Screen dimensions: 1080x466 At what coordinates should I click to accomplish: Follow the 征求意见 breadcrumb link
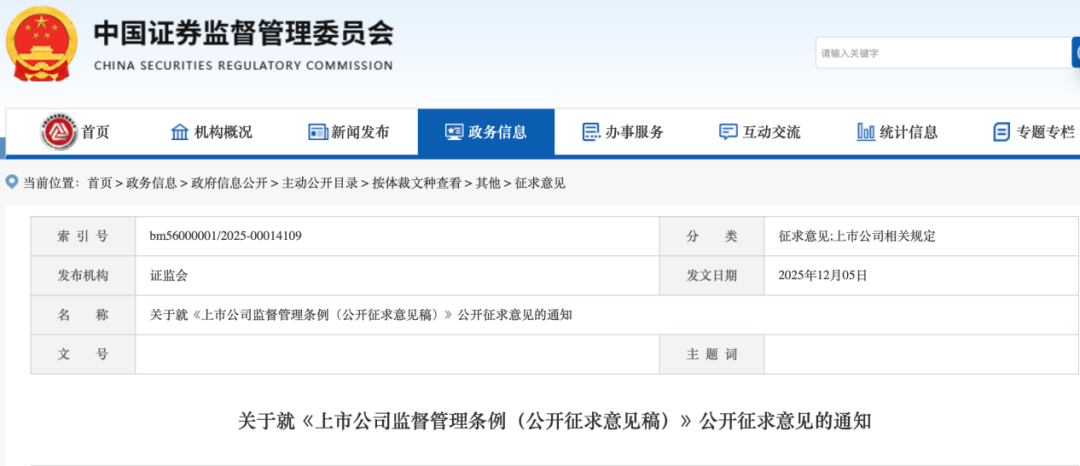pos(540,183)
